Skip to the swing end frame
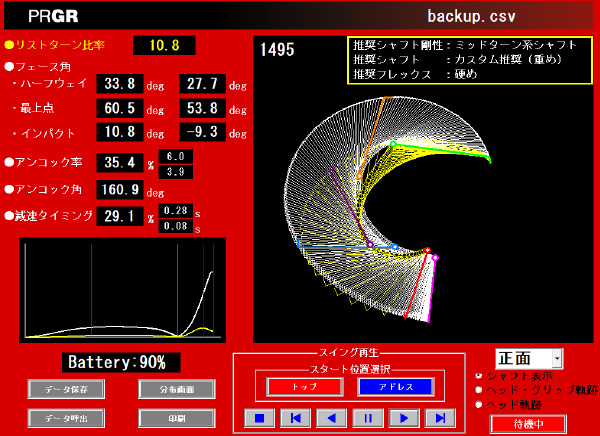600x436 pixels. (438, 418)
